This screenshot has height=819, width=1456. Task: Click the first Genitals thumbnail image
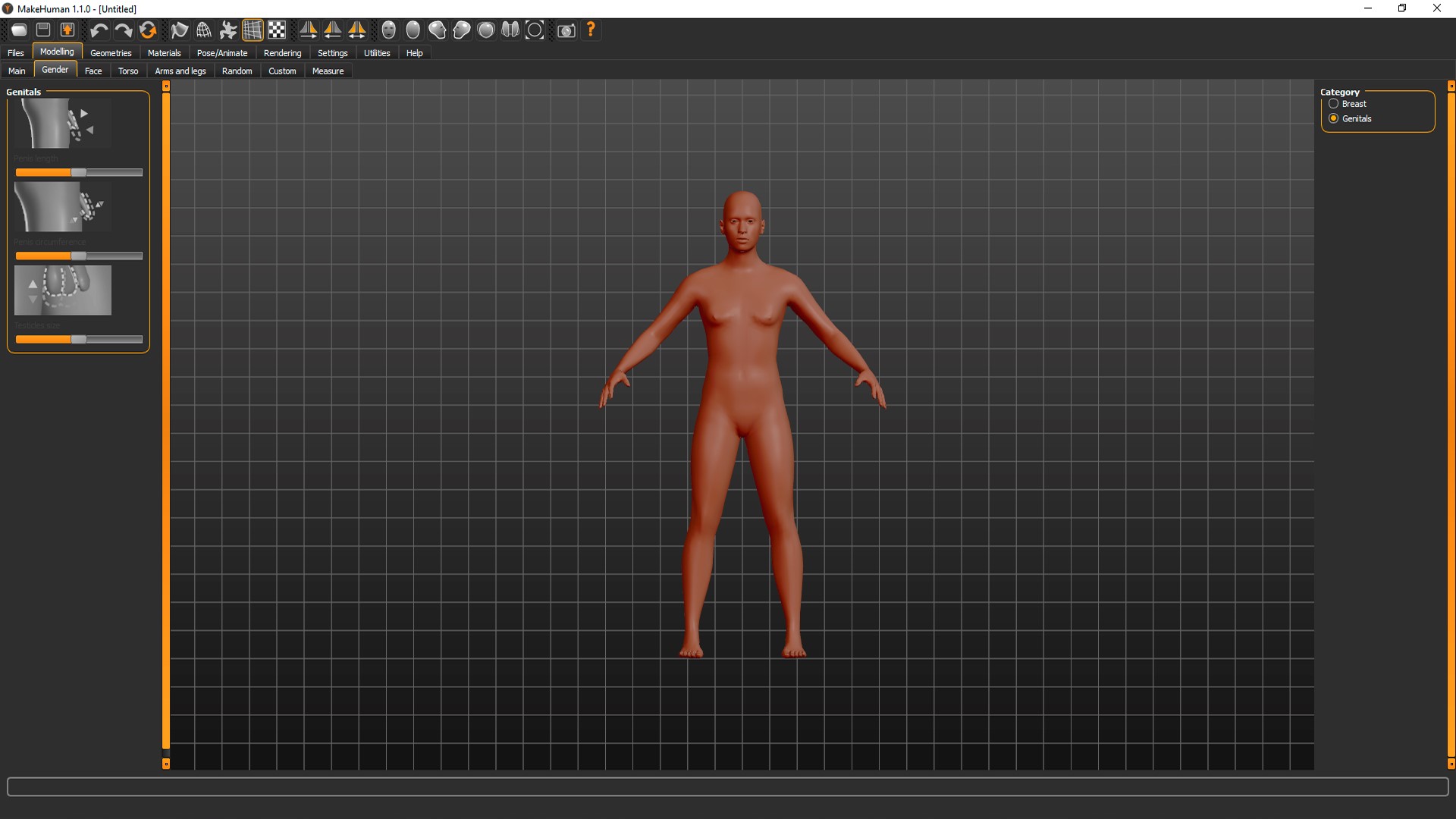pyautogui.click(x=63, y=124)
